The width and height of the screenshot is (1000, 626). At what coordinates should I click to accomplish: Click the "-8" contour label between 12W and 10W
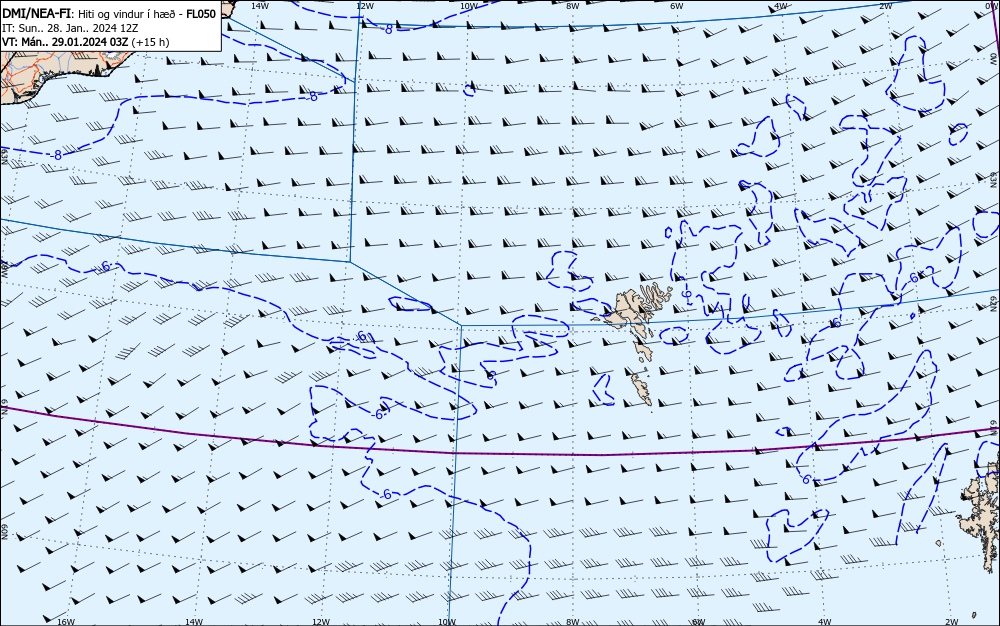click(x=388, y=29)
